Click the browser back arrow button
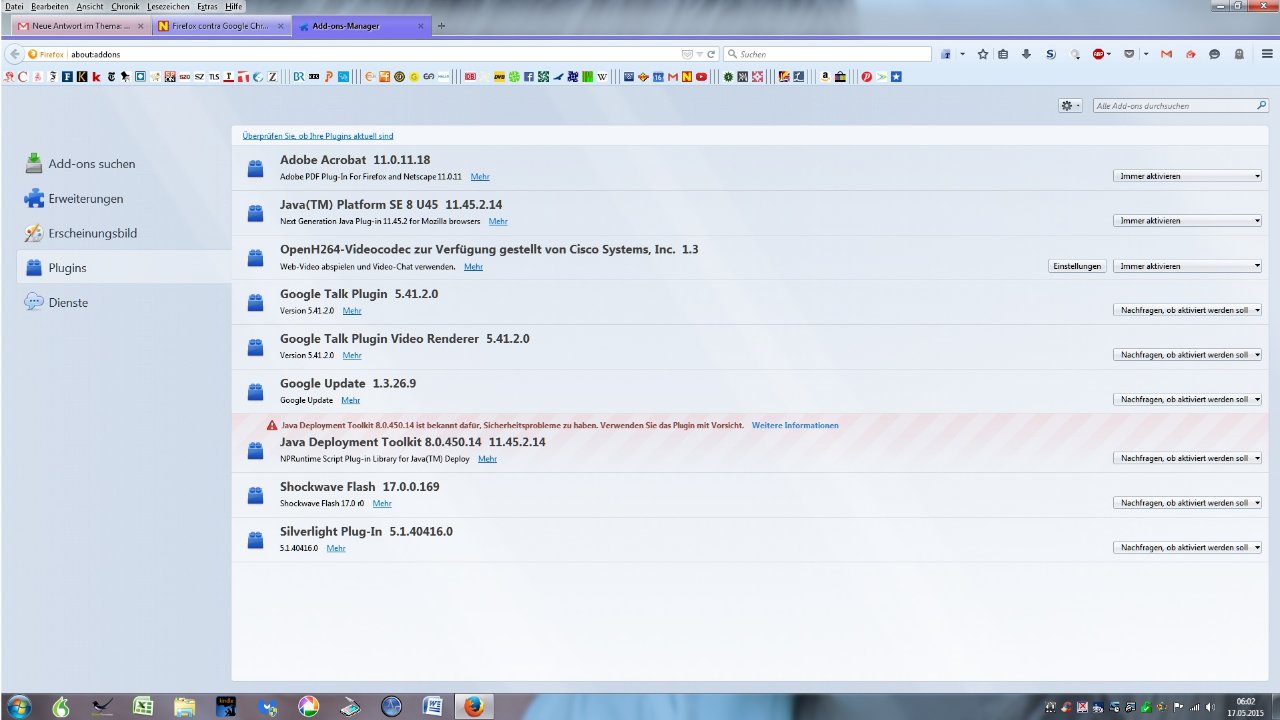This screenshot has width=1280, height=720. [x=15, y=54]
